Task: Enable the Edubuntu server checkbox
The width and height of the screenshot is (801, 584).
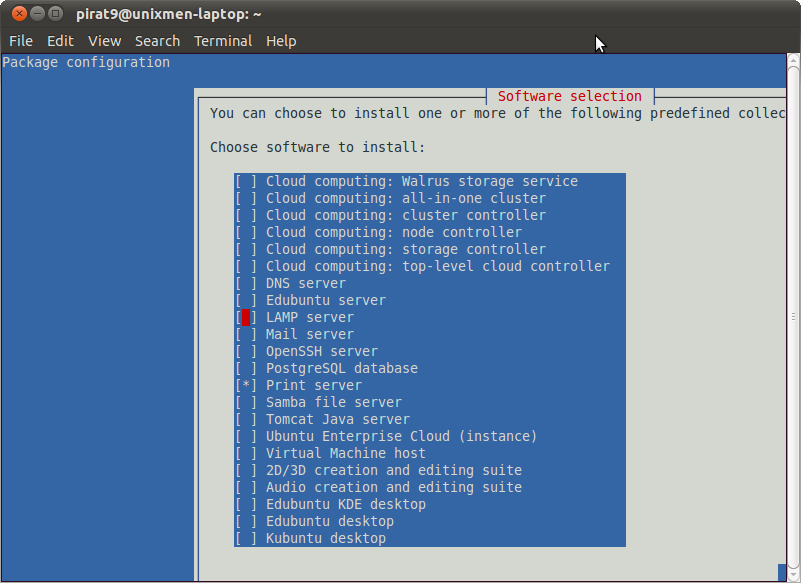Action: pyautogui.click(x=246, y=300)
